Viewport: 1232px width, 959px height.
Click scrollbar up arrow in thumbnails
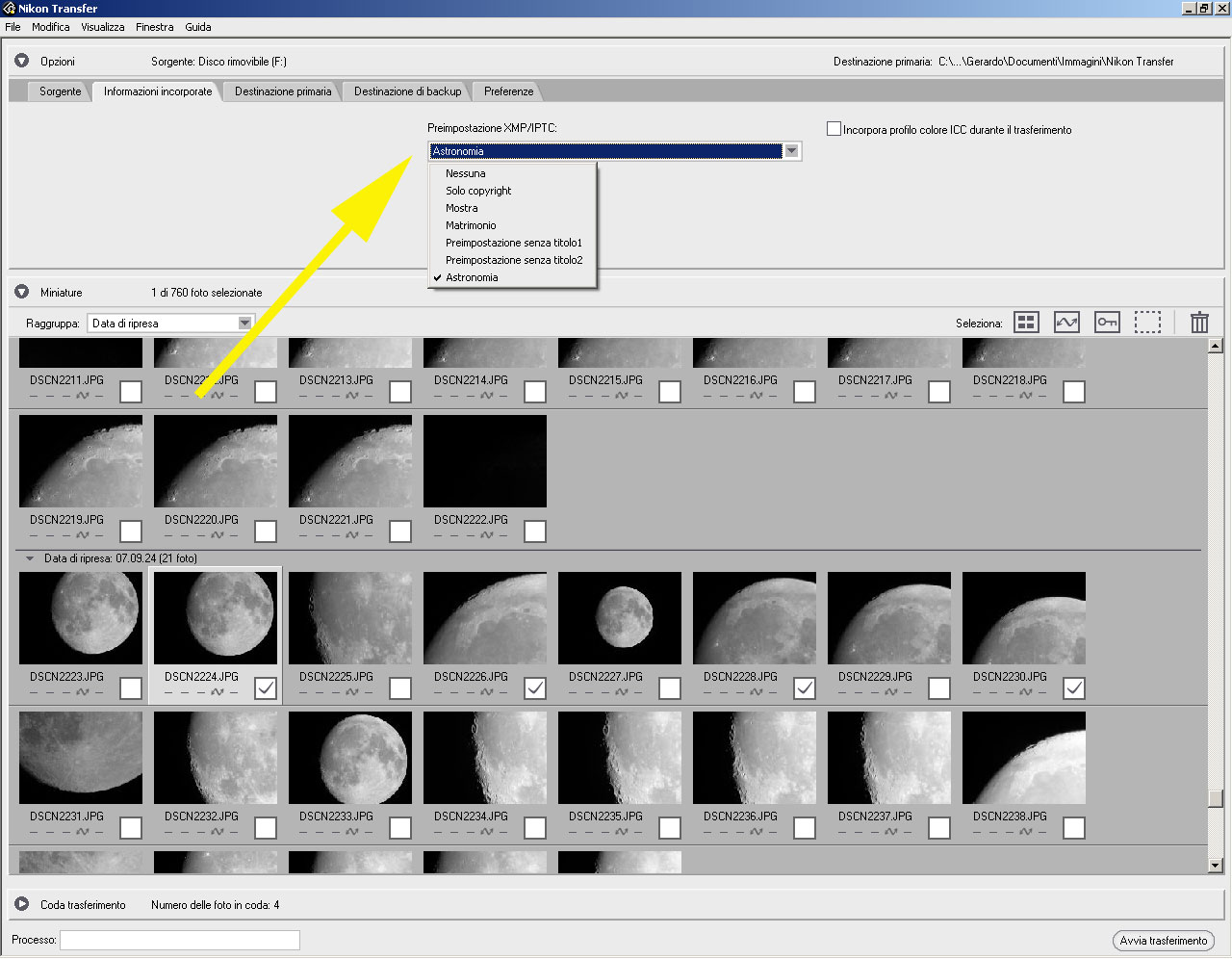tap(1216, 346)
